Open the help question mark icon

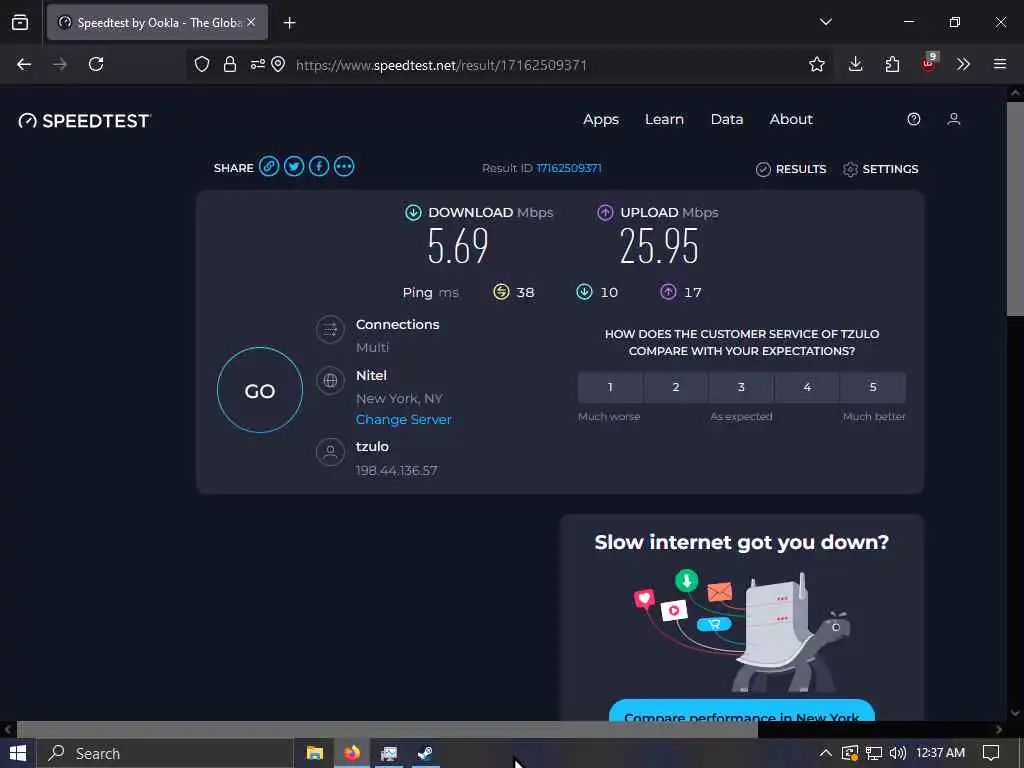914,119
